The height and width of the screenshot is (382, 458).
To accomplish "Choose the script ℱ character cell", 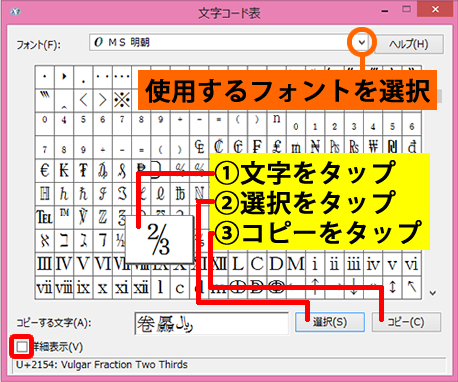I will coord(103,194).
